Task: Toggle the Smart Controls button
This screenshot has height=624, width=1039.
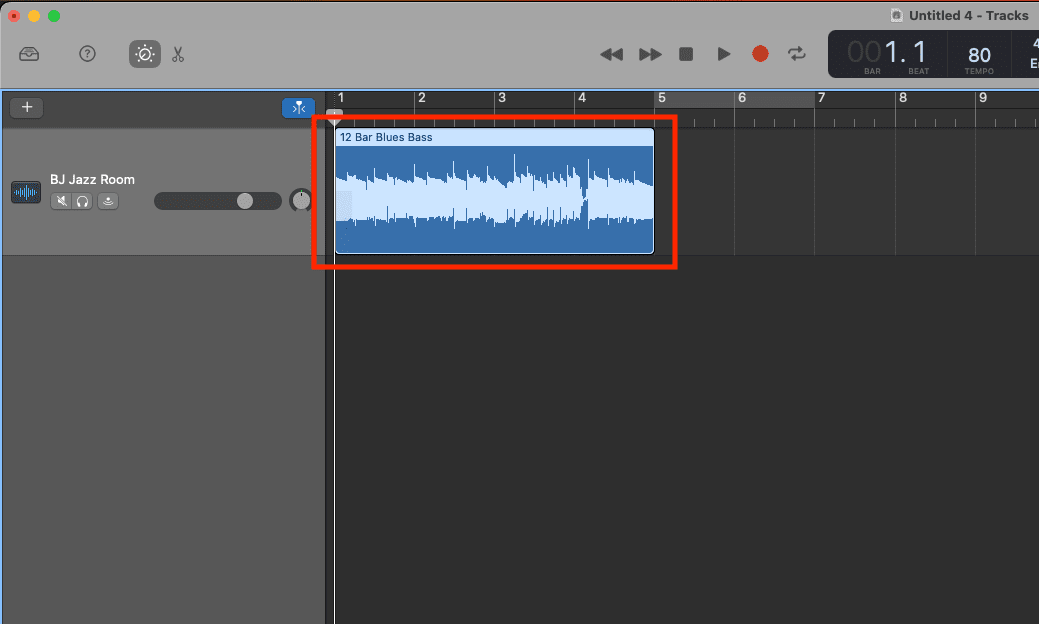Action: point(144,54)
